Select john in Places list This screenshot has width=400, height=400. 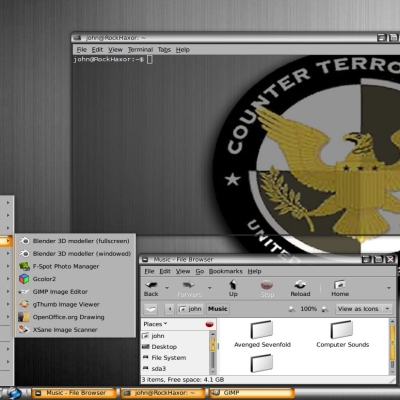coord(175,336)
